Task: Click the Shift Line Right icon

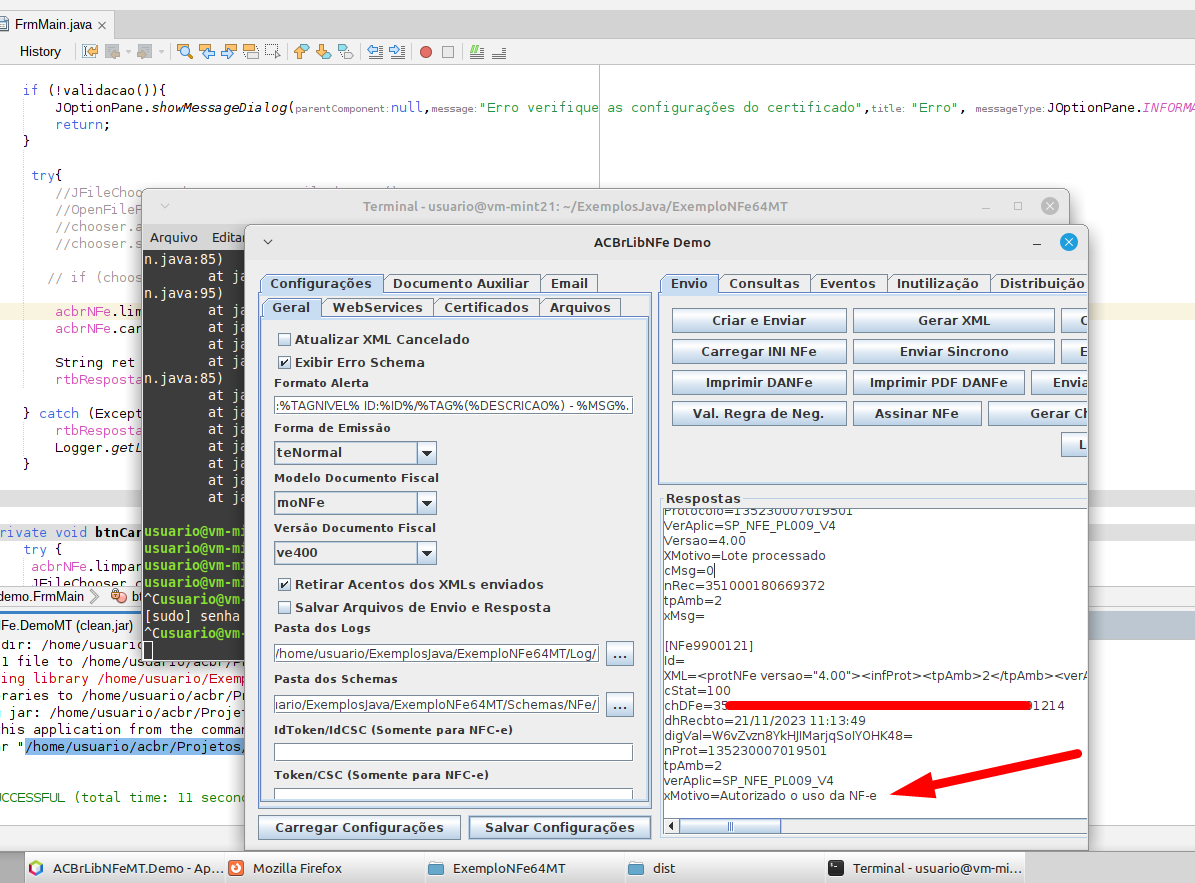Action: coord(397,52)
